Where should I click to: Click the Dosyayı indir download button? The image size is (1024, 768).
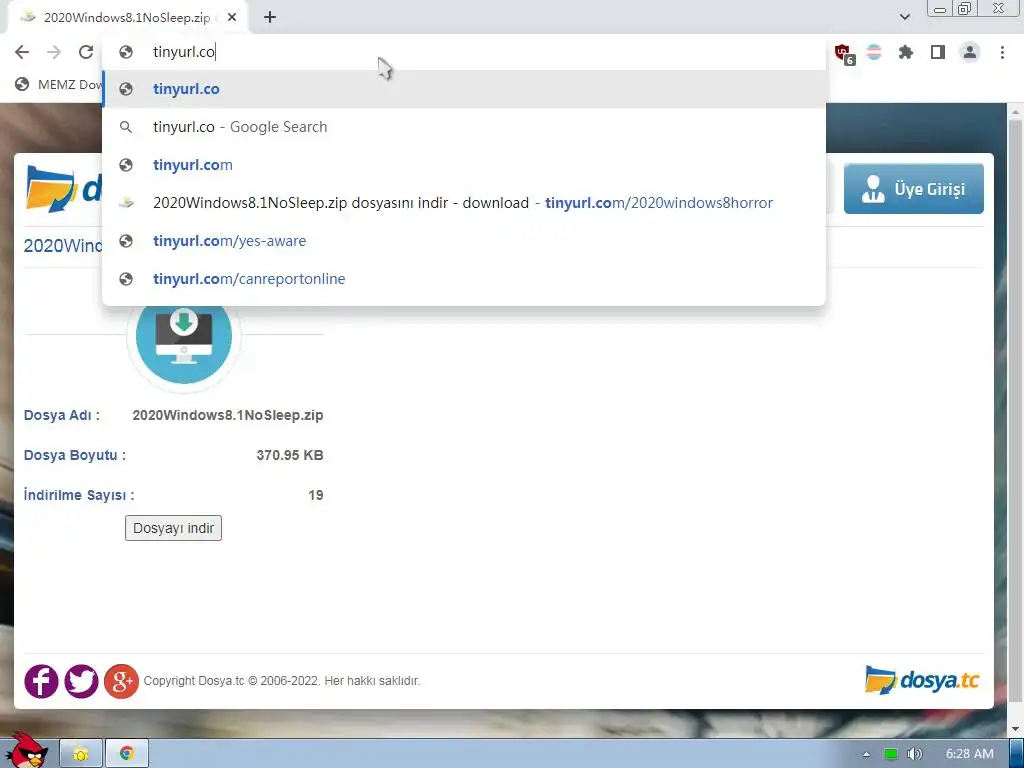coord(173,528)
